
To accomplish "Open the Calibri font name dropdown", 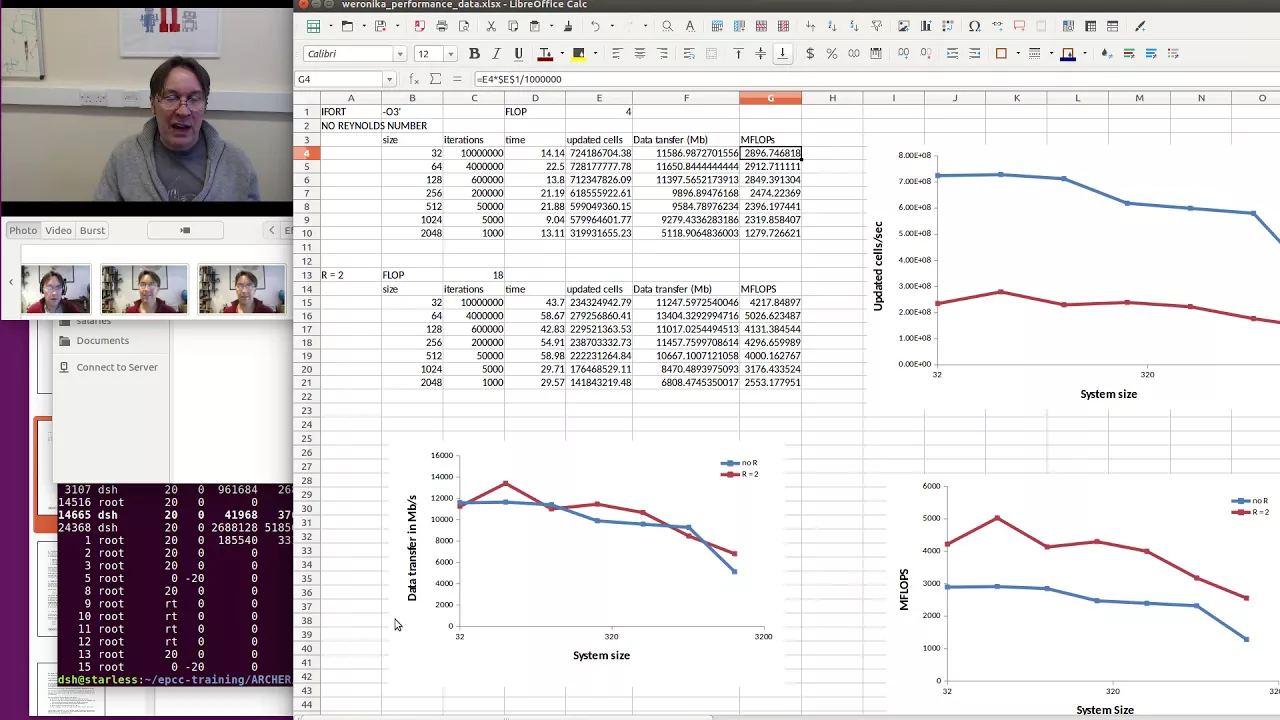I will [400, 54].
